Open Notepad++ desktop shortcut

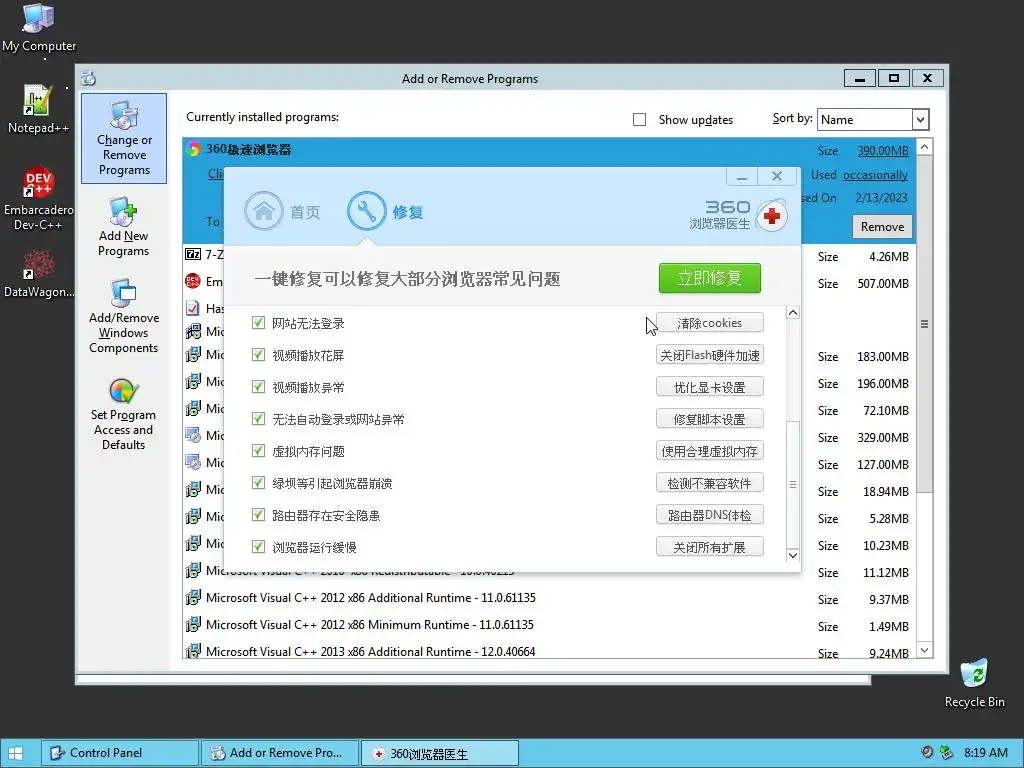coord(38,109)
